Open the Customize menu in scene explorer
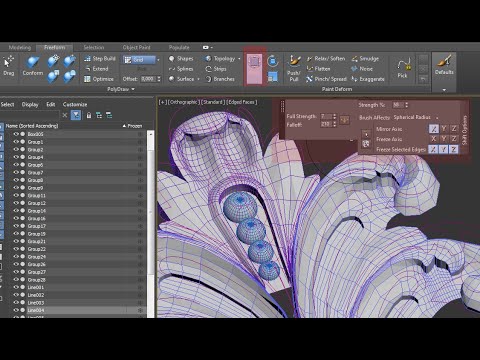The width and height of the screenshot is (480, 360). [x=75, y=104]
